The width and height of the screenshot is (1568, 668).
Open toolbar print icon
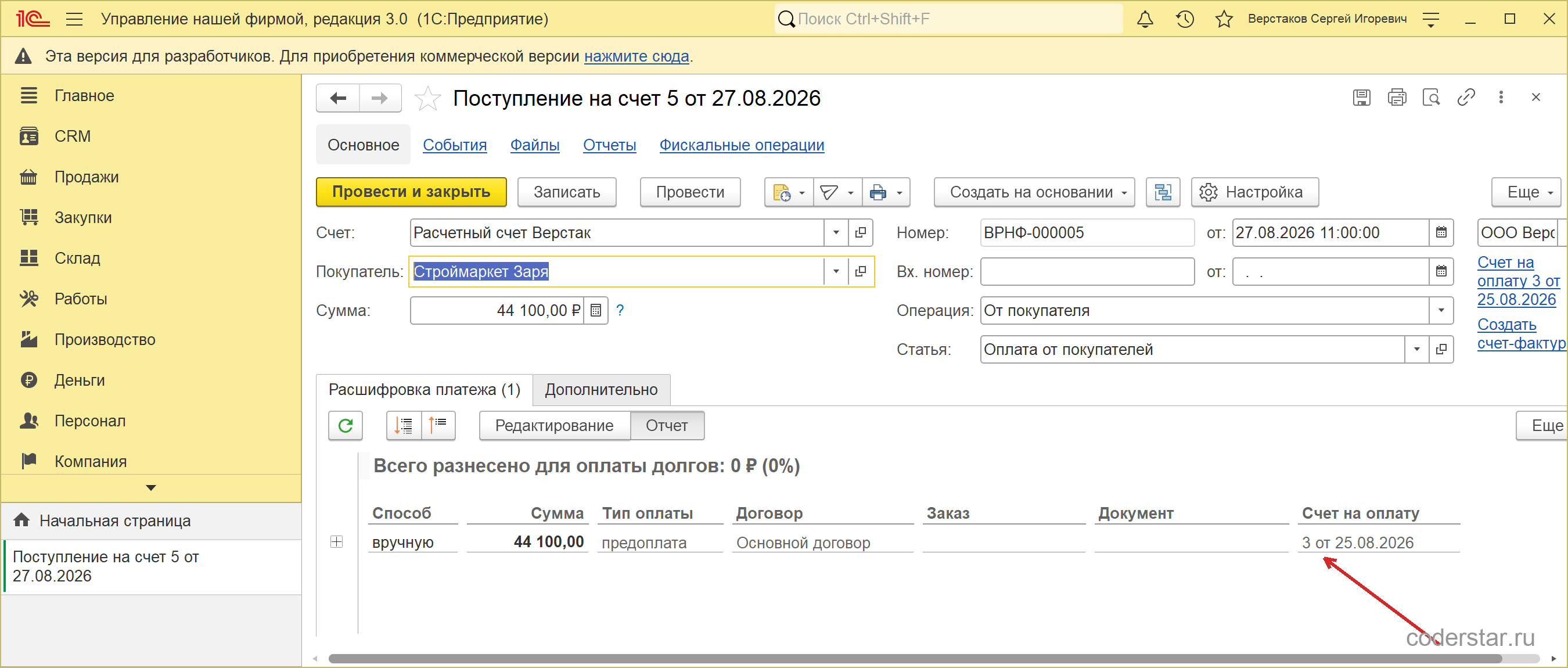pos(877,192)
